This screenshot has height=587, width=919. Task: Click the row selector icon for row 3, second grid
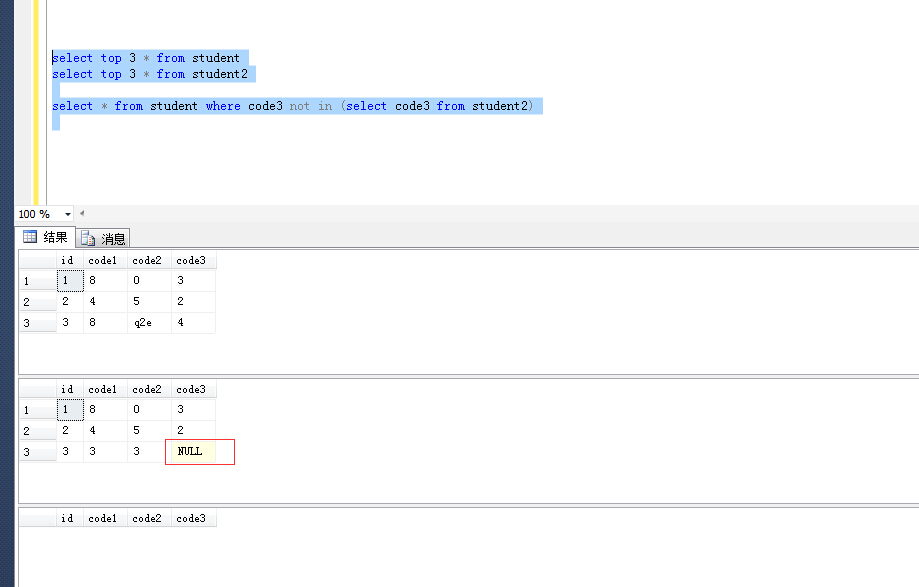[37, 451]
